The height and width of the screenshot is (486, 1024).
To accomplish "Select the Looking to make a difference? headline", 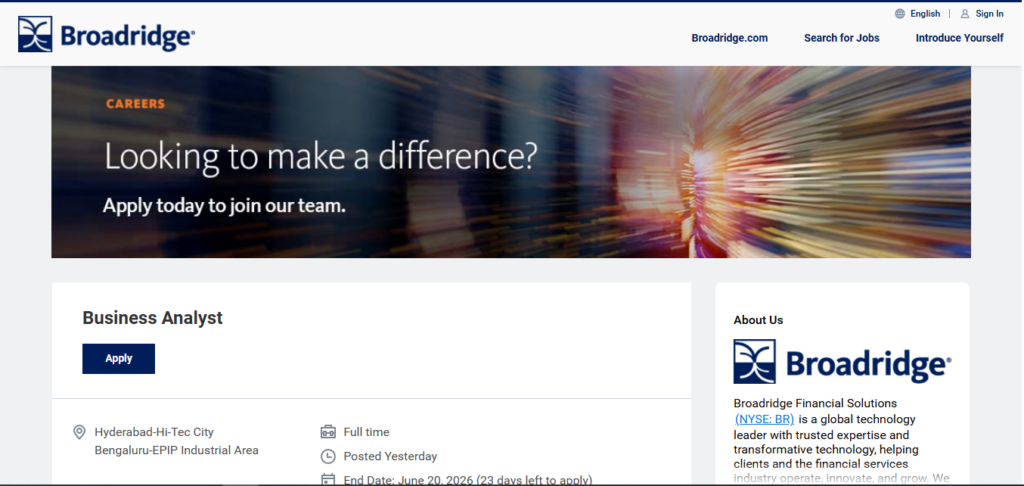I will (x=321, y=157).
